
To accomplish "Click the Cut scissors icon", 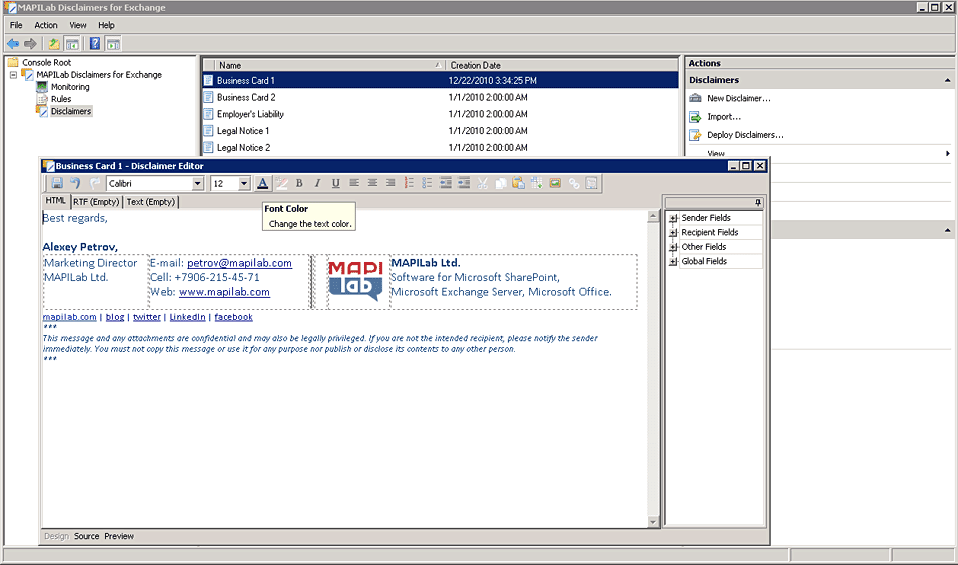I will [x=482, y=183].
